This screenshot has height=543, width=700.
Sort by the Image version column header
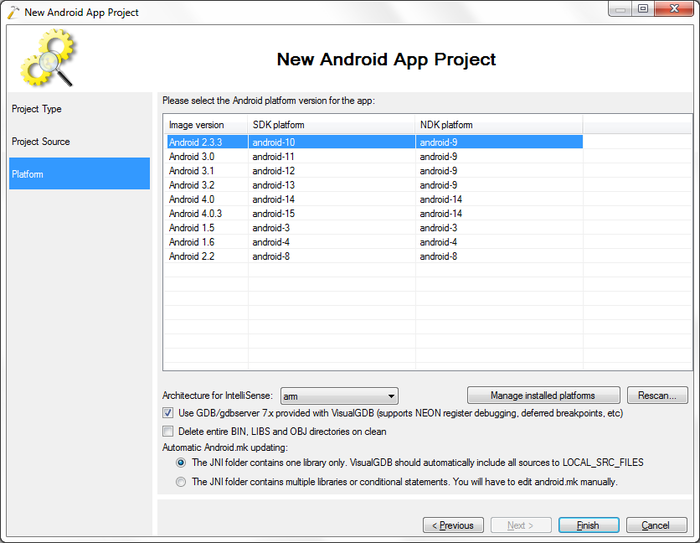[206, 125]
